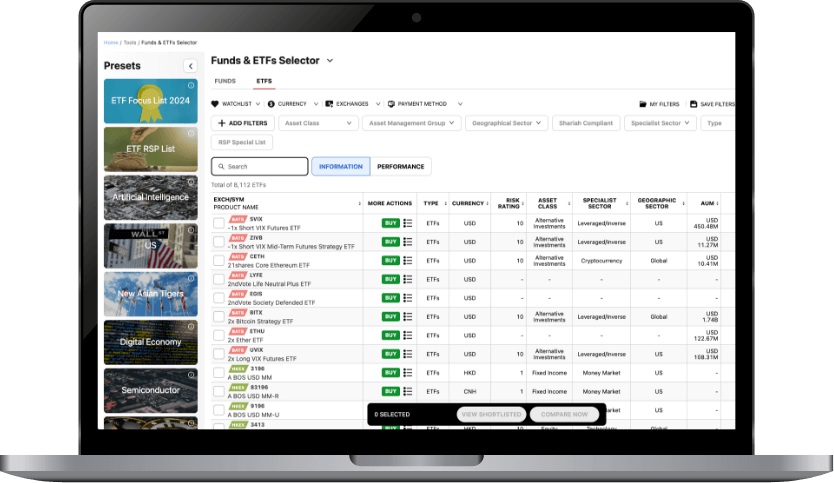Open more actions list icon for BITX
The height and width of the screenshot is (483, 834).
coord(408,317)
